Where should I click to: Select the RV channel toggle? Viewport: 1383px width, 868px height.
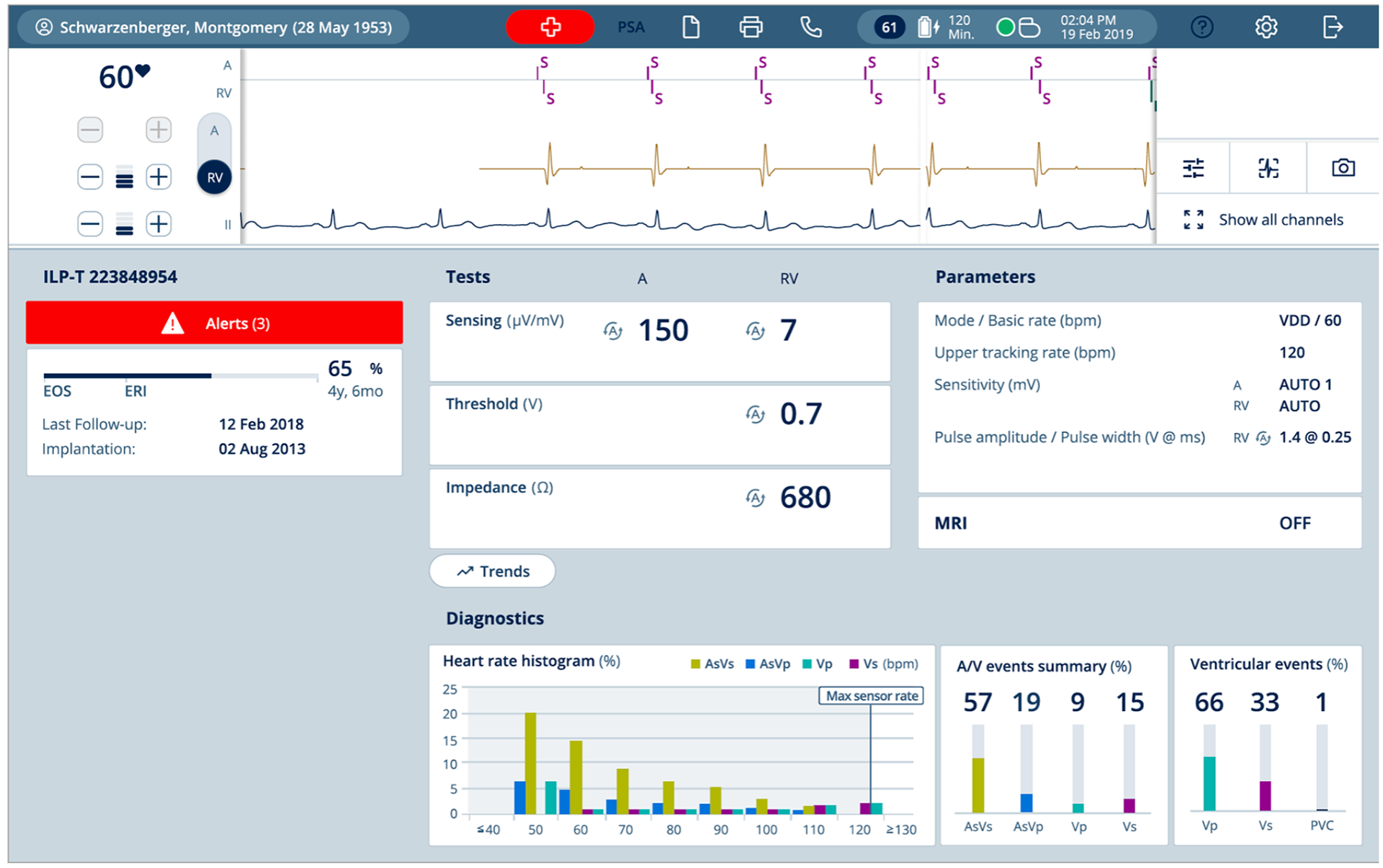tap(215, 177)
